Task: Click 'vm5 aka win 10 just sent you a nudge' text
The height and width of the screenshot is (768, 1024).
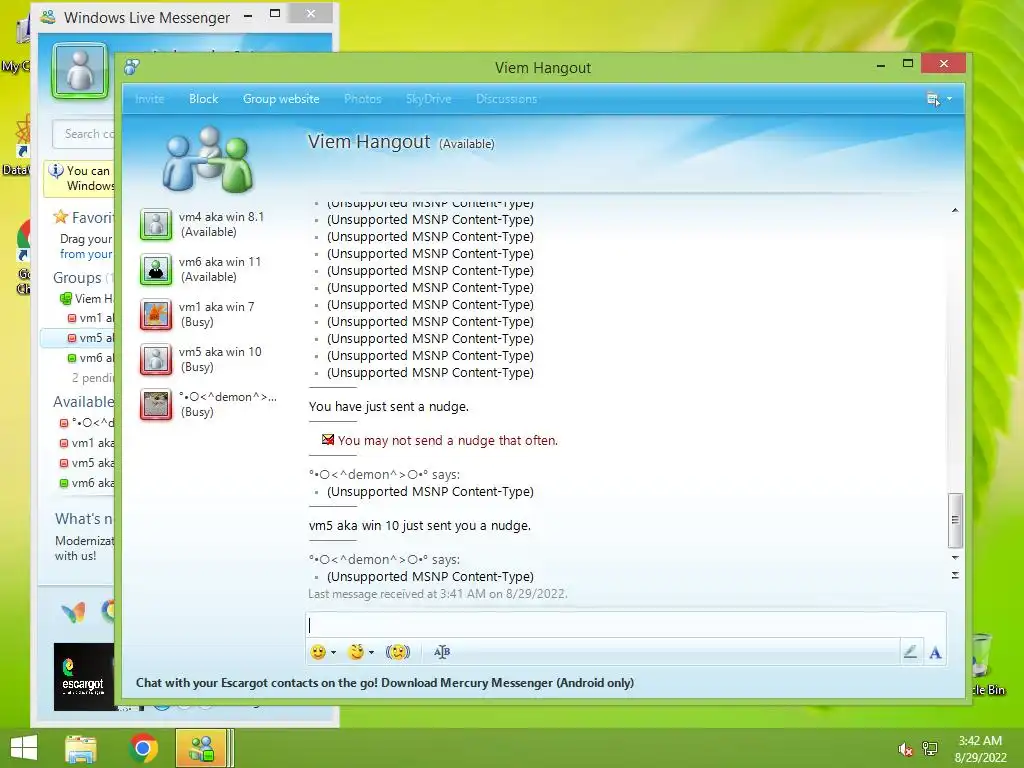Action: tap(420, 525)
